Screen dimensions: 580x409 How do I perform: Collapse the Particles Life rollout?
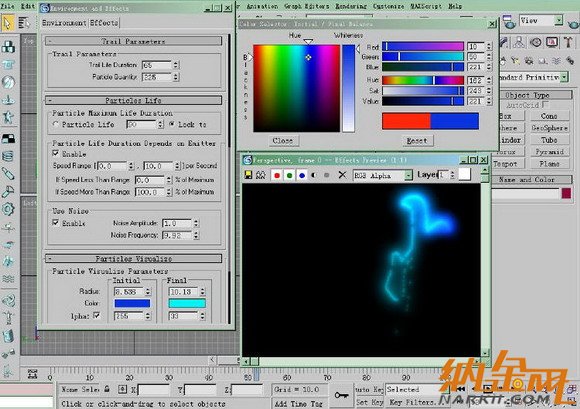[133, 100]
